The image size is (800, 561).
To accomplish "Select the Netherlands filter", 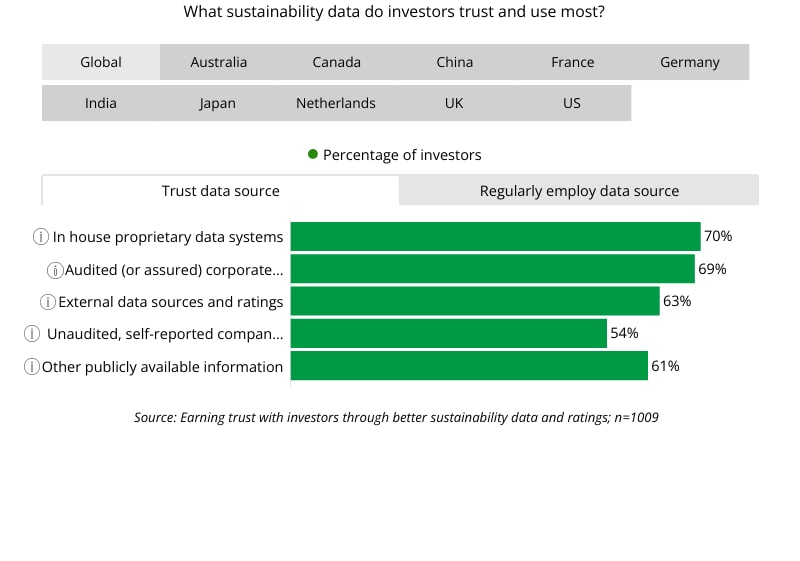I will tap(336, 103).
